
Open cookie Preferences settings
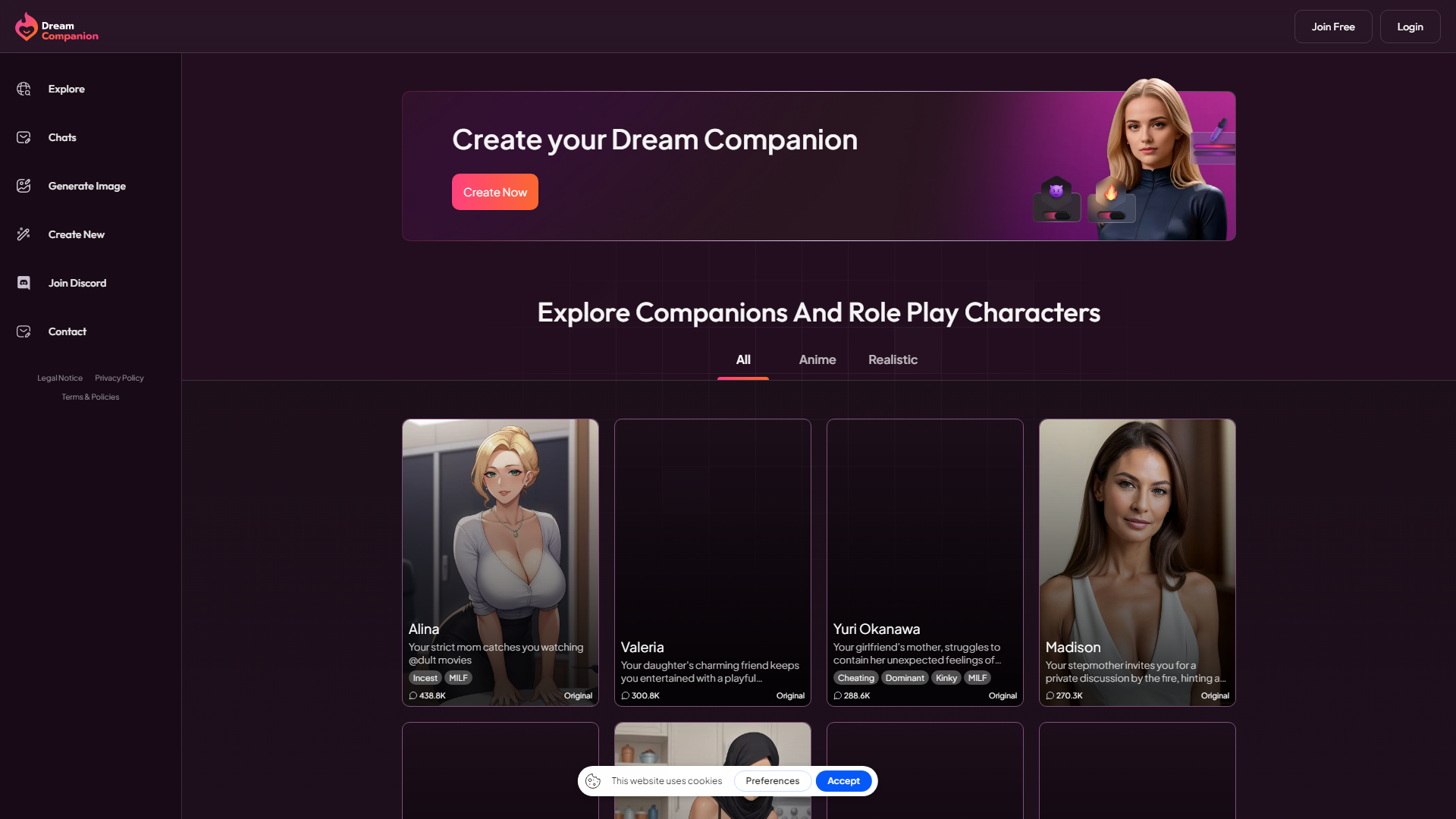[772, 780]
